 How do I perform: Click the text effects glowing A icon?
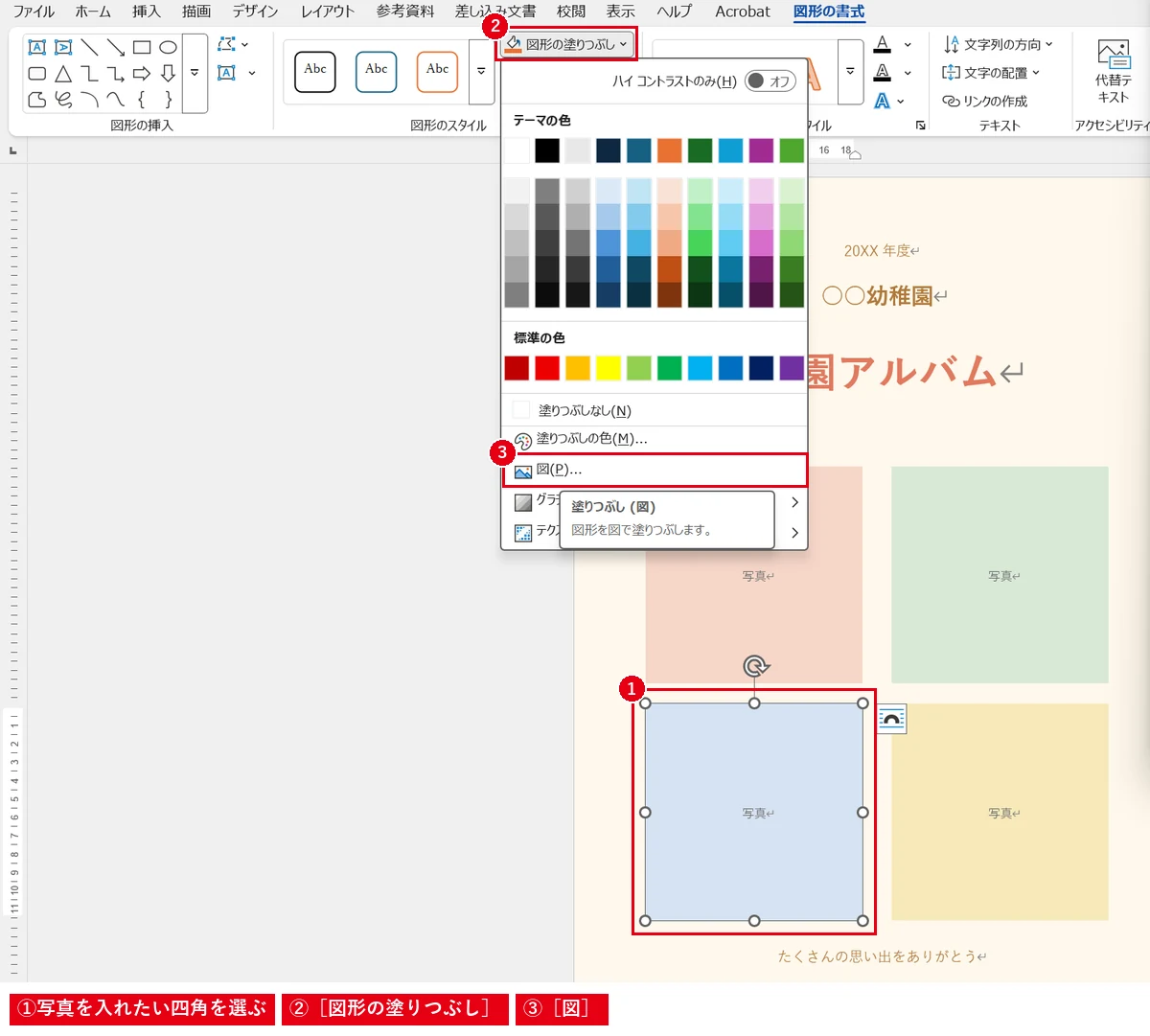click(x=883, y=101)
